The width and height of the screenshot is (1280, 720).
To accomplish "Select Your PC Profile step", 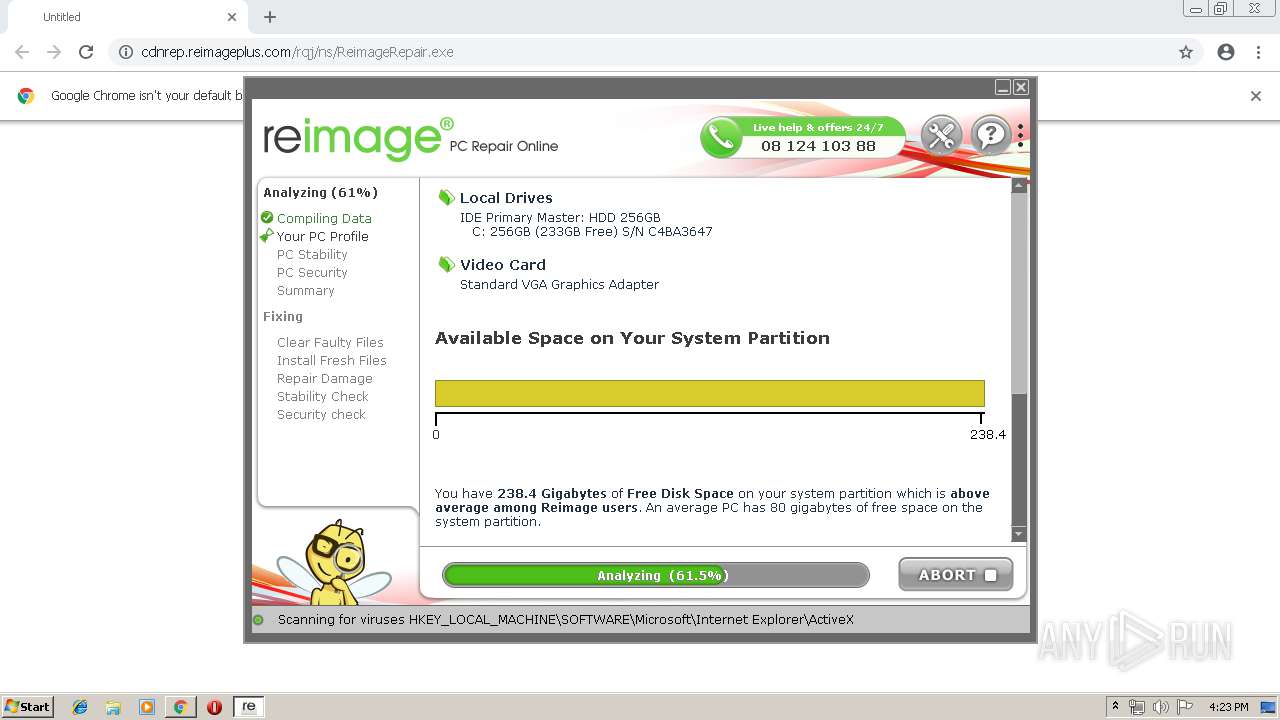I will tap(322, 236).
